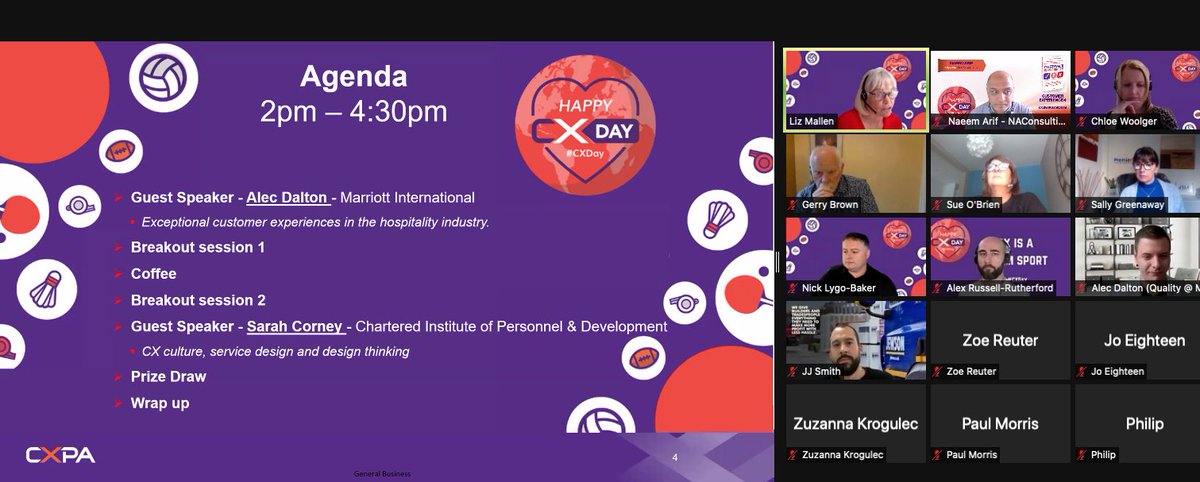Click Jo Eighteen's muted microphone icon
The height and width of the screenshot is (482, 1200).
(1081, 371)
